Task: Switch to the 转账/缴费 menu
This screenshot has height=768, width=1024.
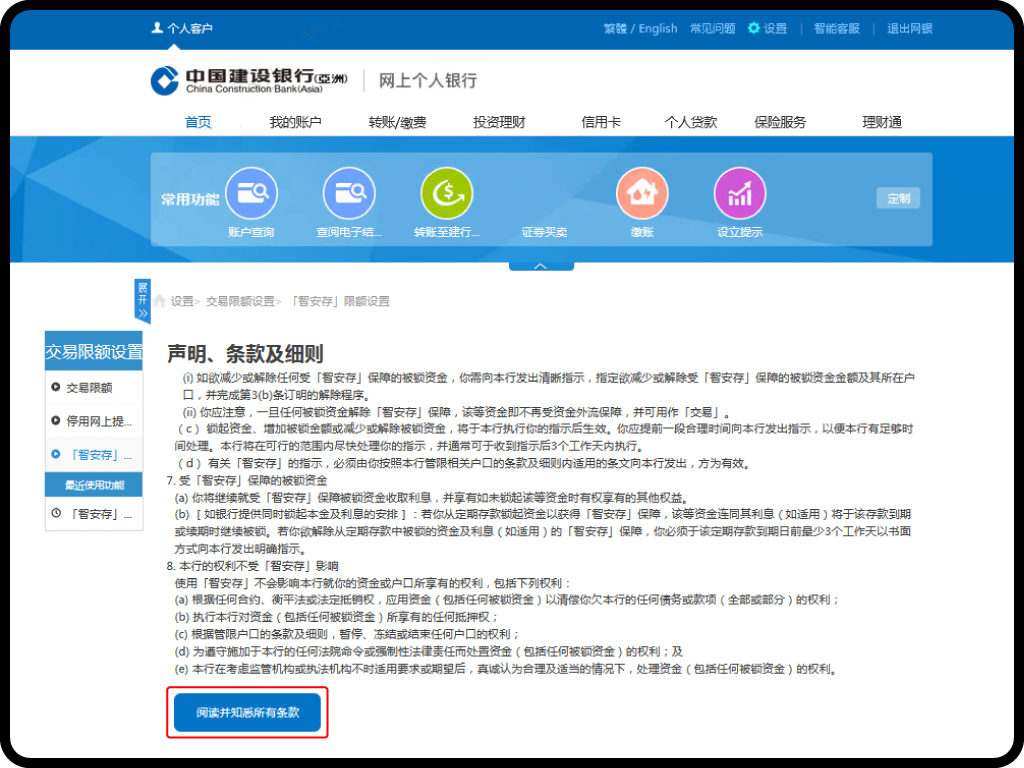Action: (x=397, y=122)
